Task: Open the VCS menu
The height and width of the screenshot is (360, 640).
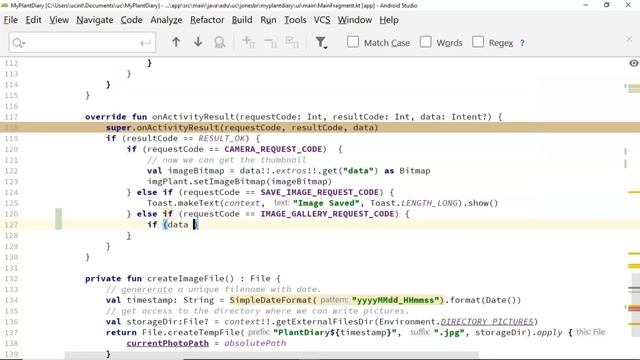Action: pos(322,20)
